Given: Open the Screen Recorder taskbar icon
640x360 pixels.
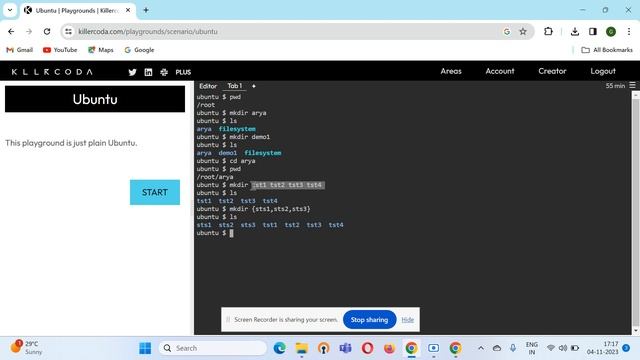Looking at the screenshot, I should (x=433, y=348).
